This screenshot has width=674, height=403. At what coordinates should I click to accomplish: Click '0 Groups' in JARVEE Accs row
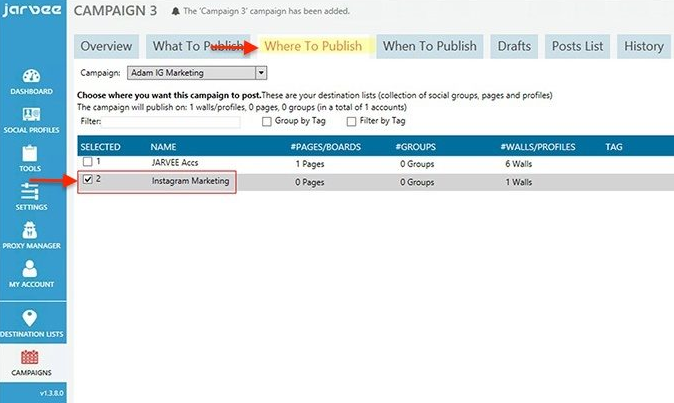(x=417, y=164)
